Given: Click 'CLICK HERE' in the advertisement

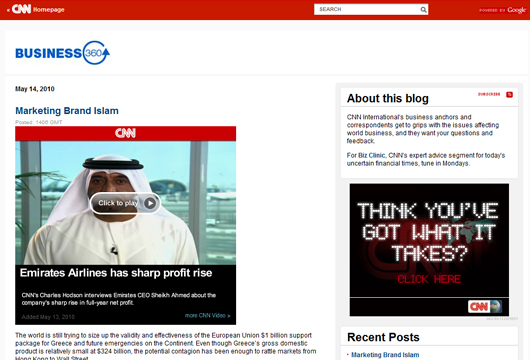Looking at the screenshot, I should (x=429, y=279).
